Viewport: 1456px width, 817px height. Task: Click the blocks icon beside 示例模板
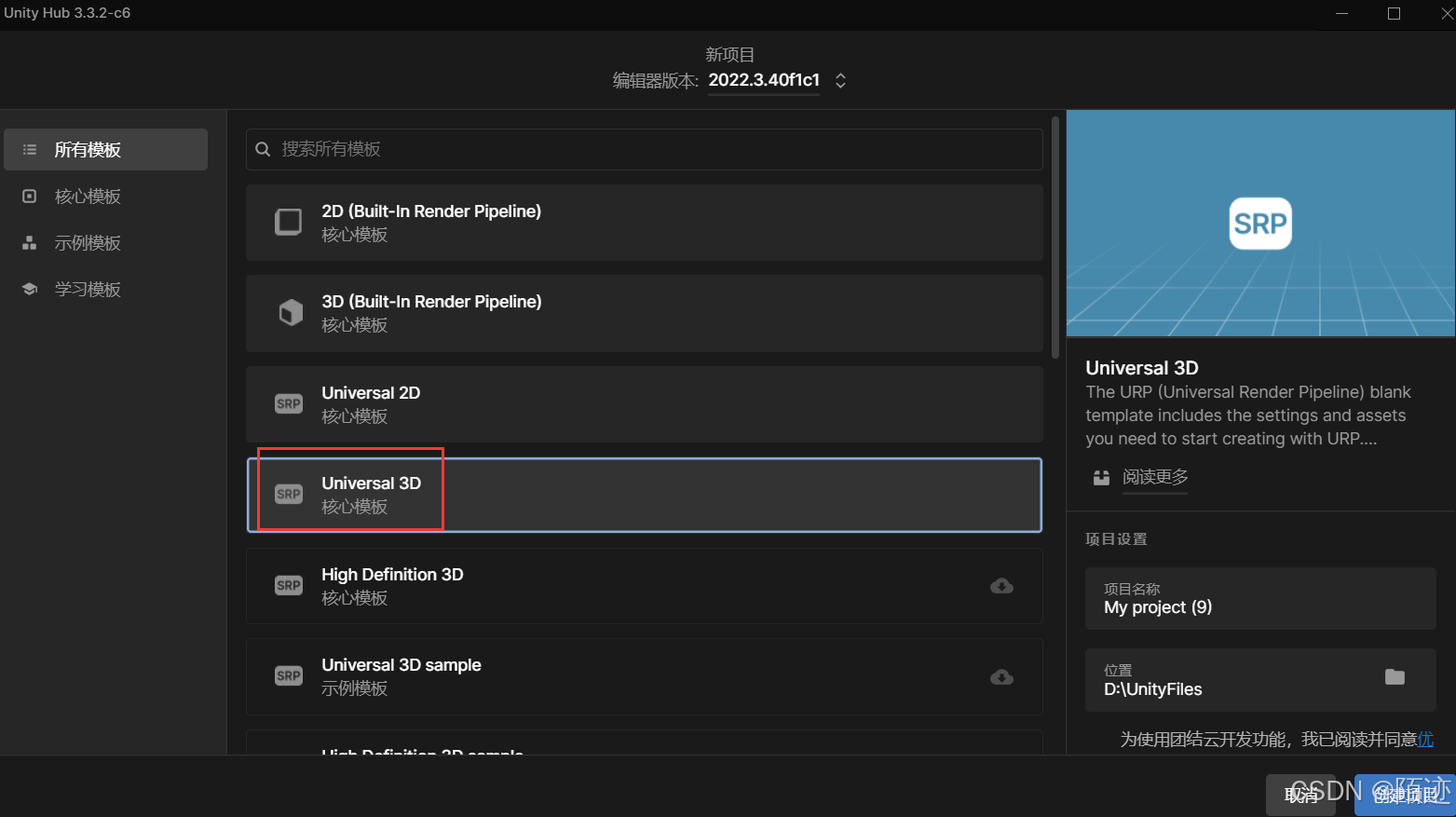[x=30, y=242]
